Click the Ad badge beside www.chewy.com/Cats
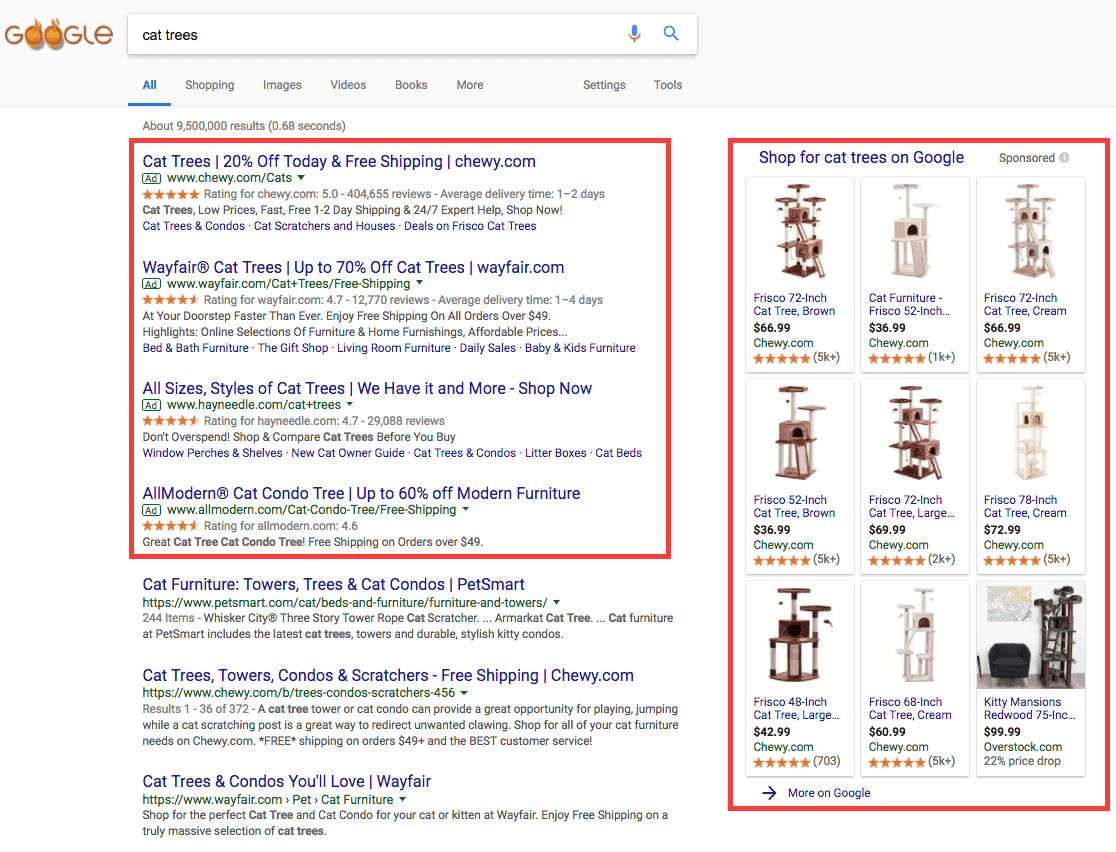The image size is (1116, 852). (x=151, y=179)
